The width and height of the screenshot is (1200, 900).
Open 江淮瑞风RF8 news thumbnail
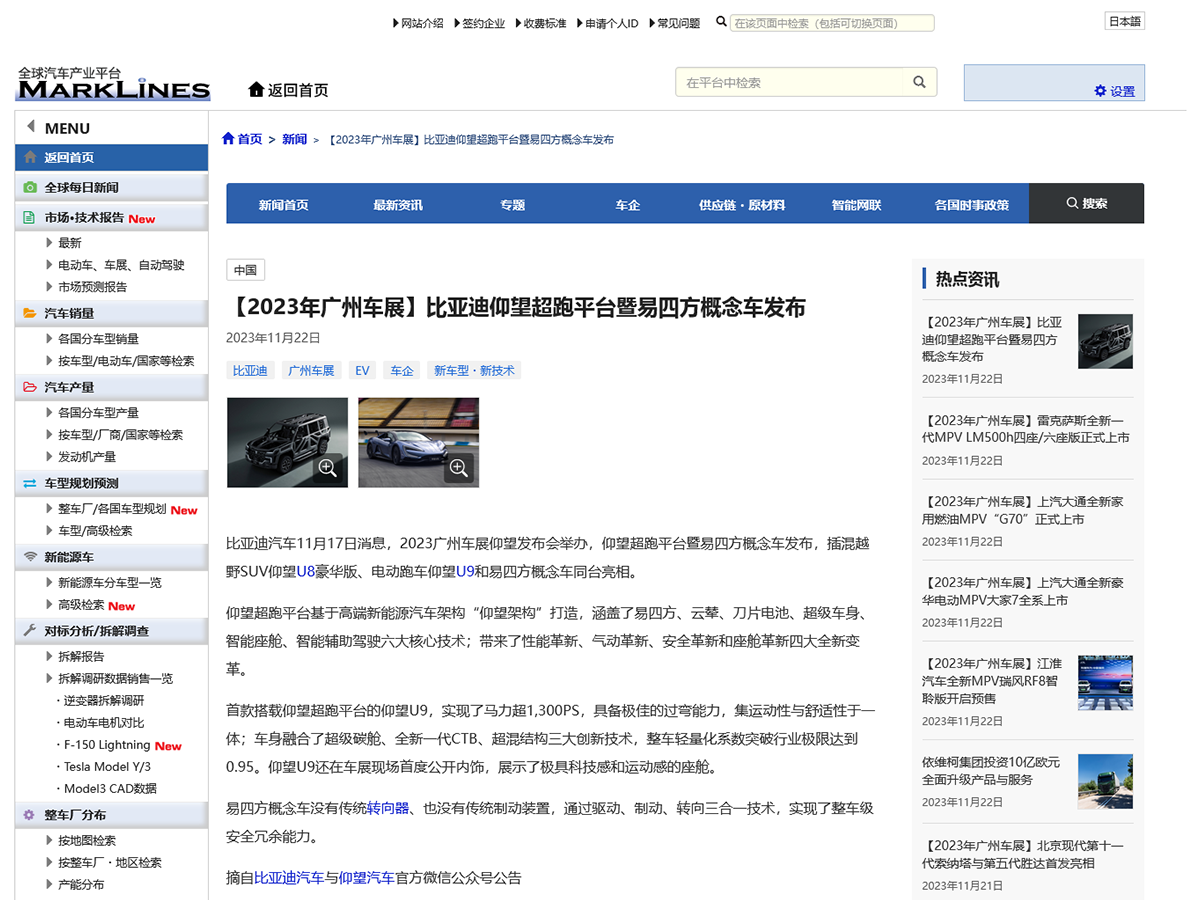tap(1105, 684)
